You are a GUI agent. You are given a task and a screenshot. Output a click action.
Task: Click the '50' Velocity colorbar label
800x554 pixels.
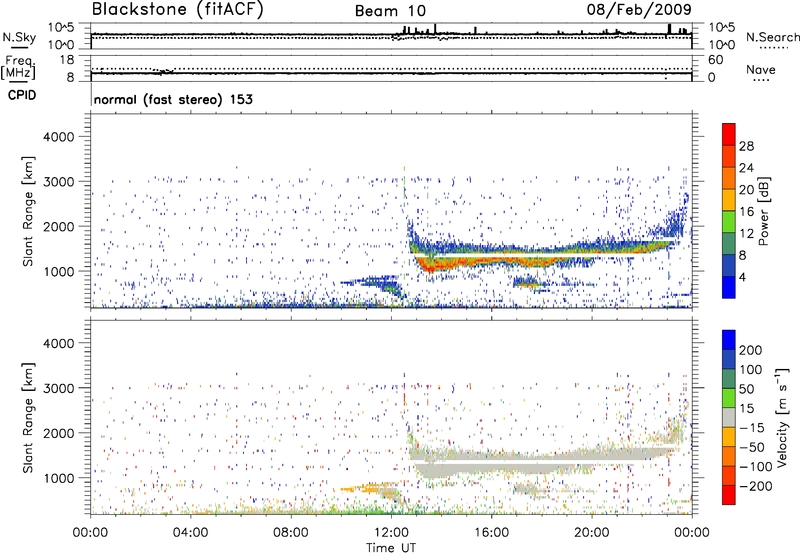click(x=746, y=389)
